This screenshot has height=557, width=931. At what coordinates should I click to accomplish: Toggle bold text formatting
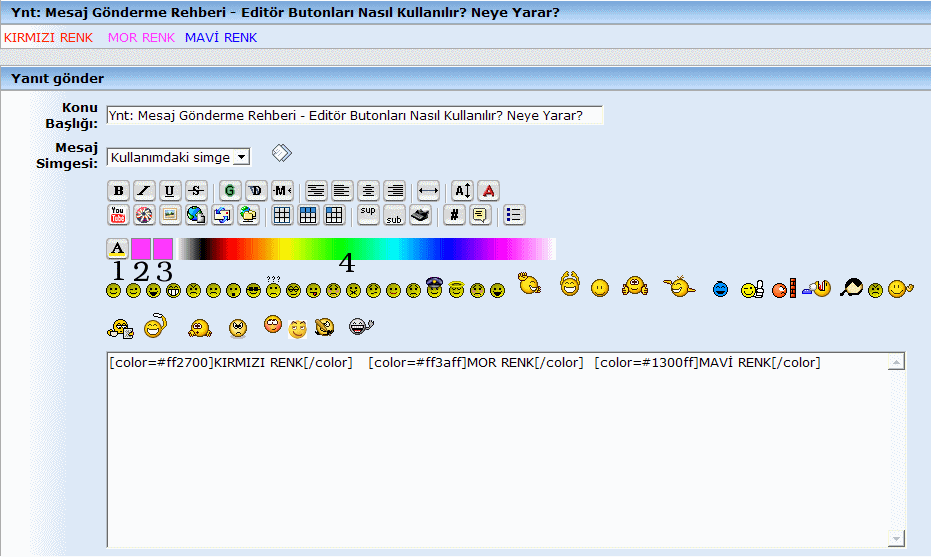click(118, 191)
